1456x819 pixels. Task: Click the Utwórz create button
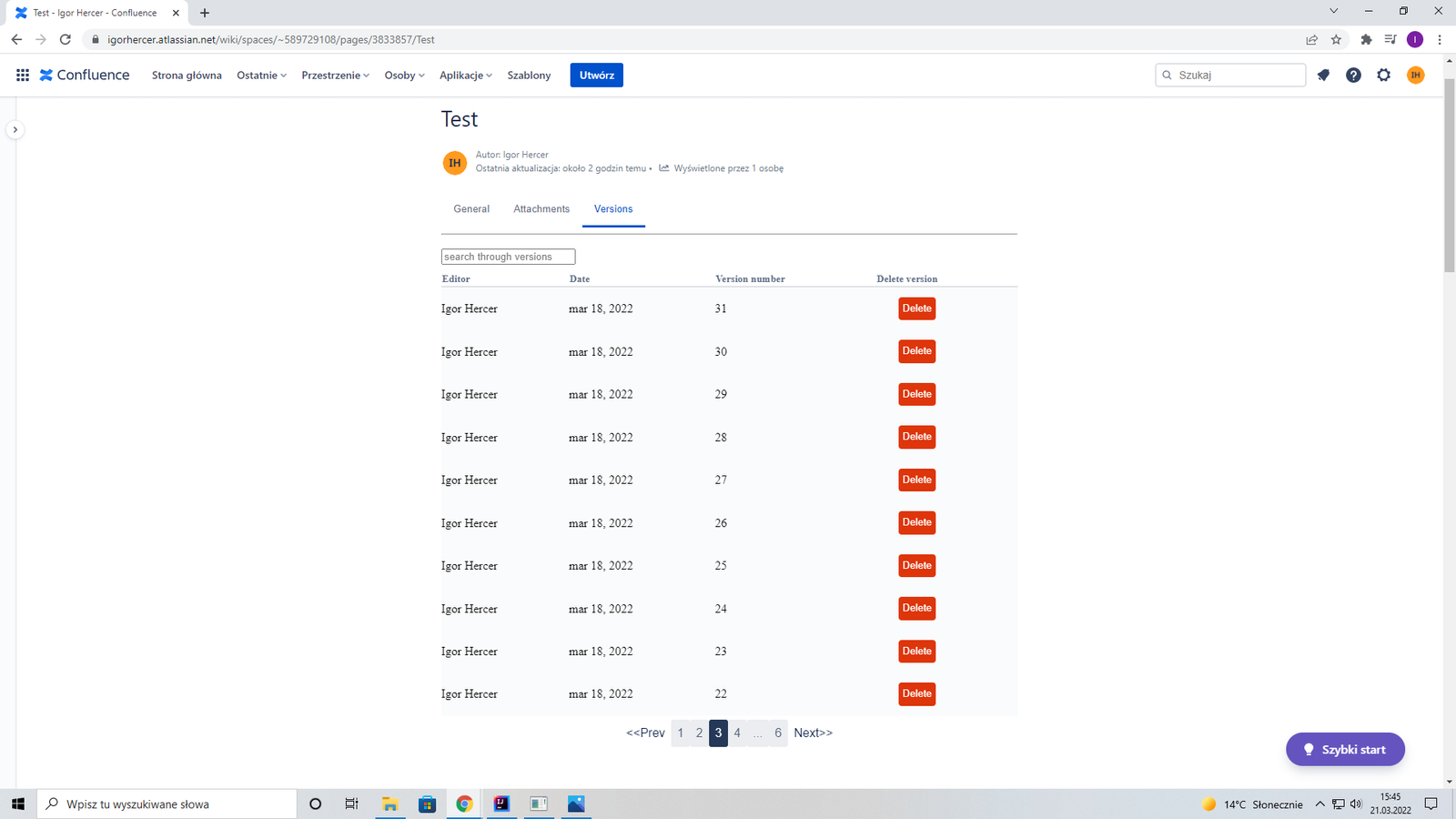(597, 76)
